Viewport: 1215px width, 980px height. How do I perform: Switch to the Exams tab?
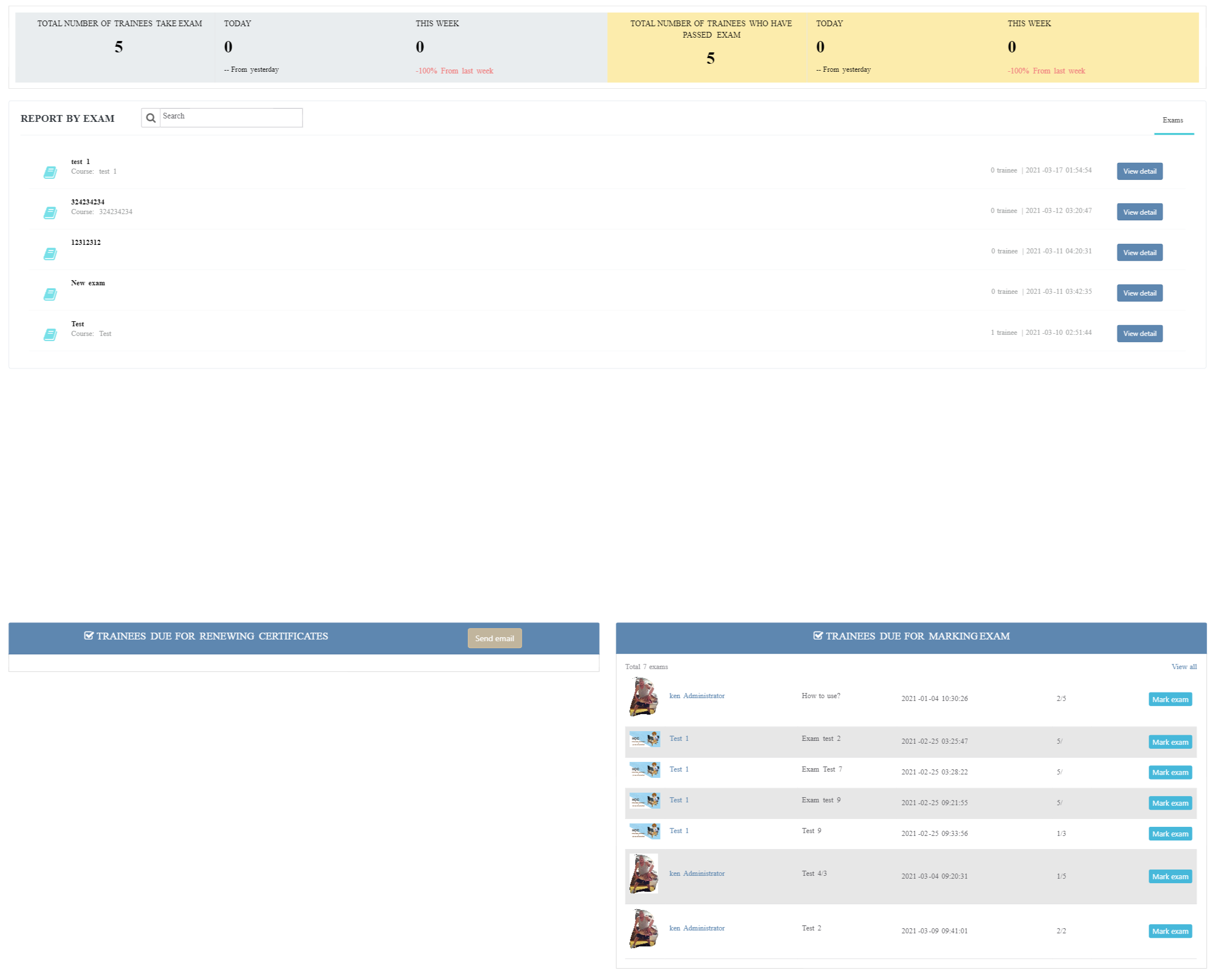[x=1172, y=120]
